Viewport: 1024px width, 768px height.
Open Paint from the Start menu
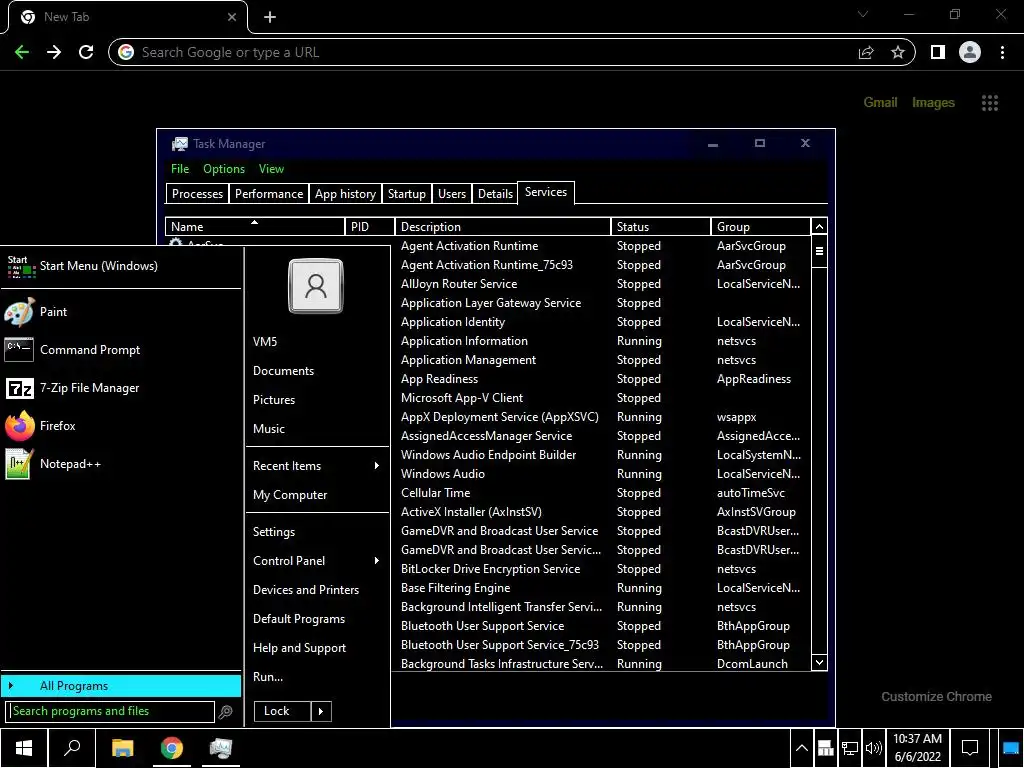[x=121, y=312]
